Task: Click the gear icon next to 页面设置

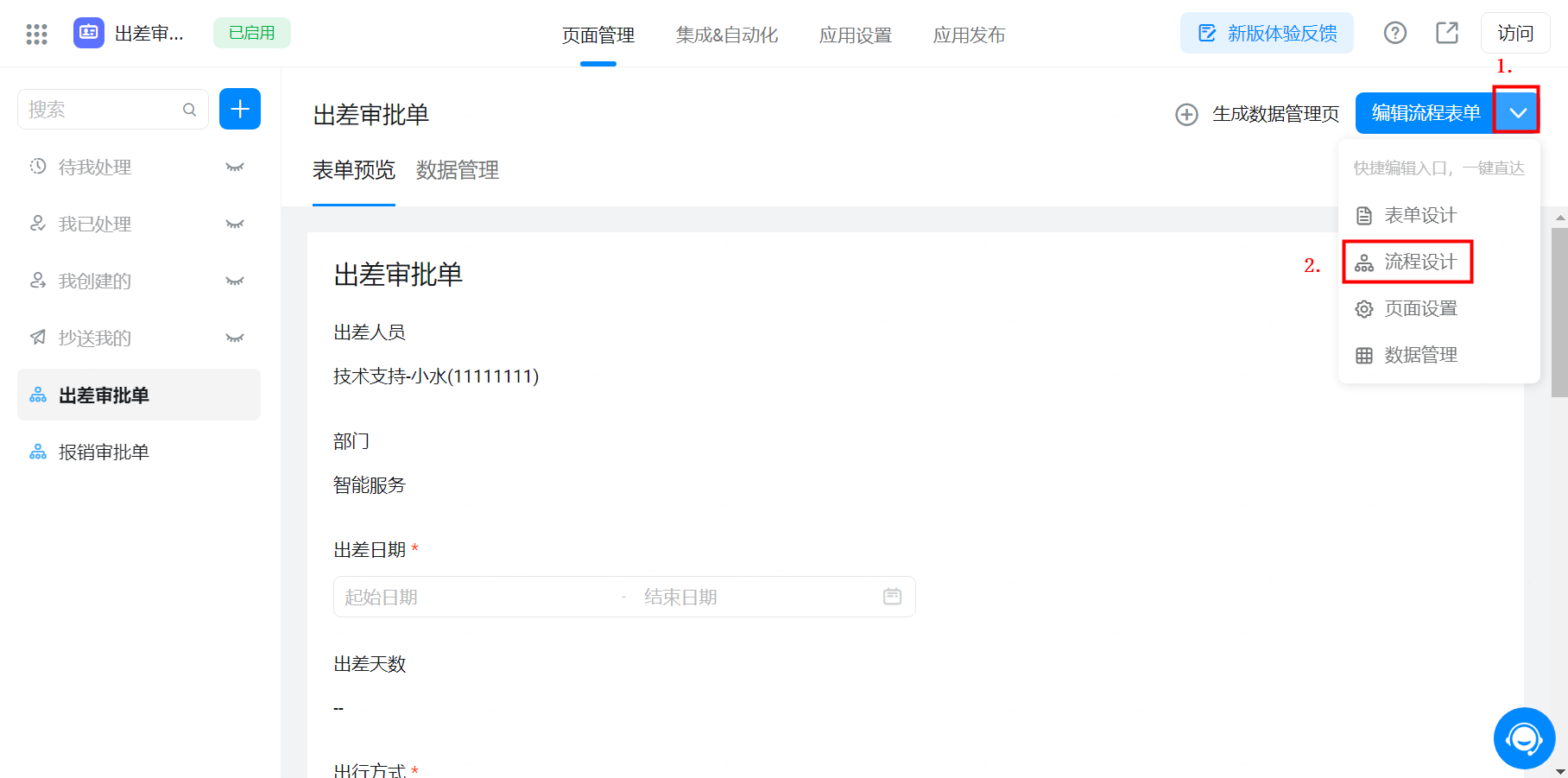Action: (1364, 309)
